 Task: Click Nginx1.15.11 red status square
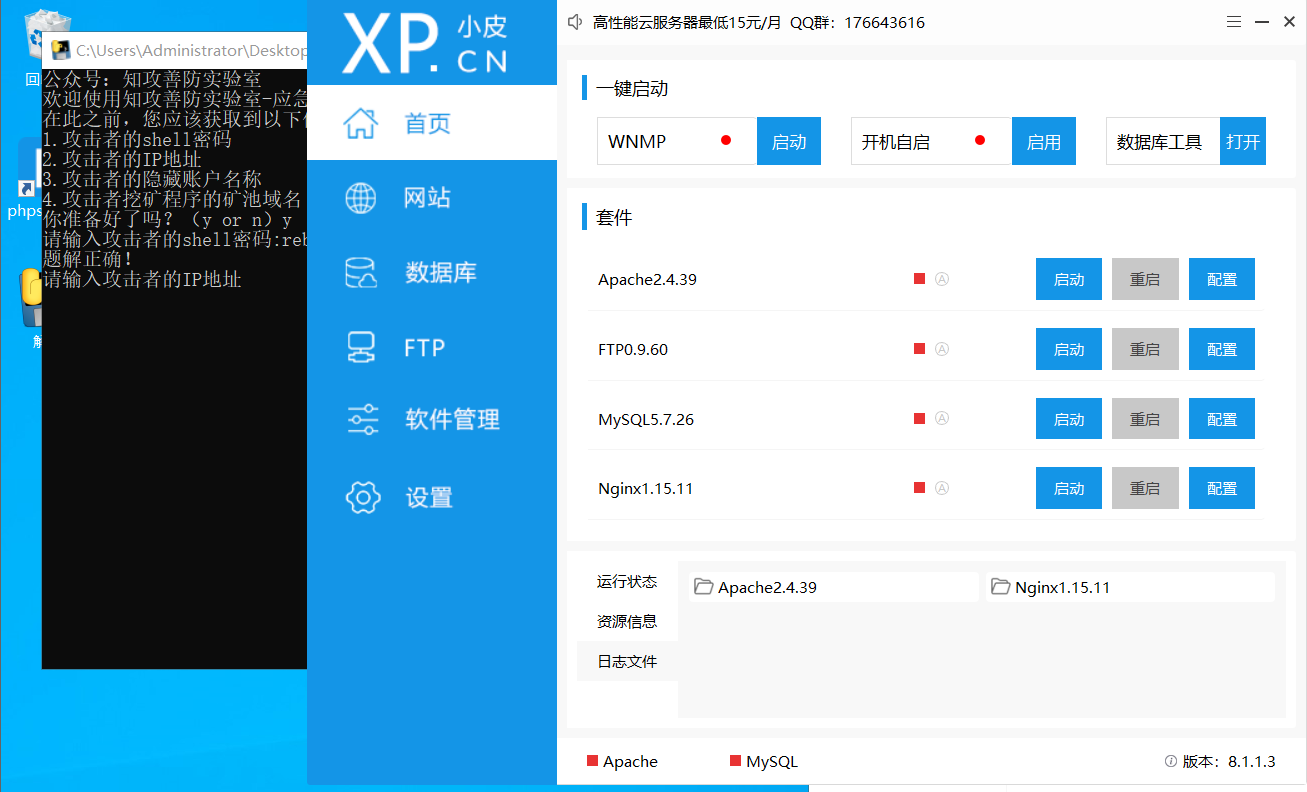coord(919,488)
